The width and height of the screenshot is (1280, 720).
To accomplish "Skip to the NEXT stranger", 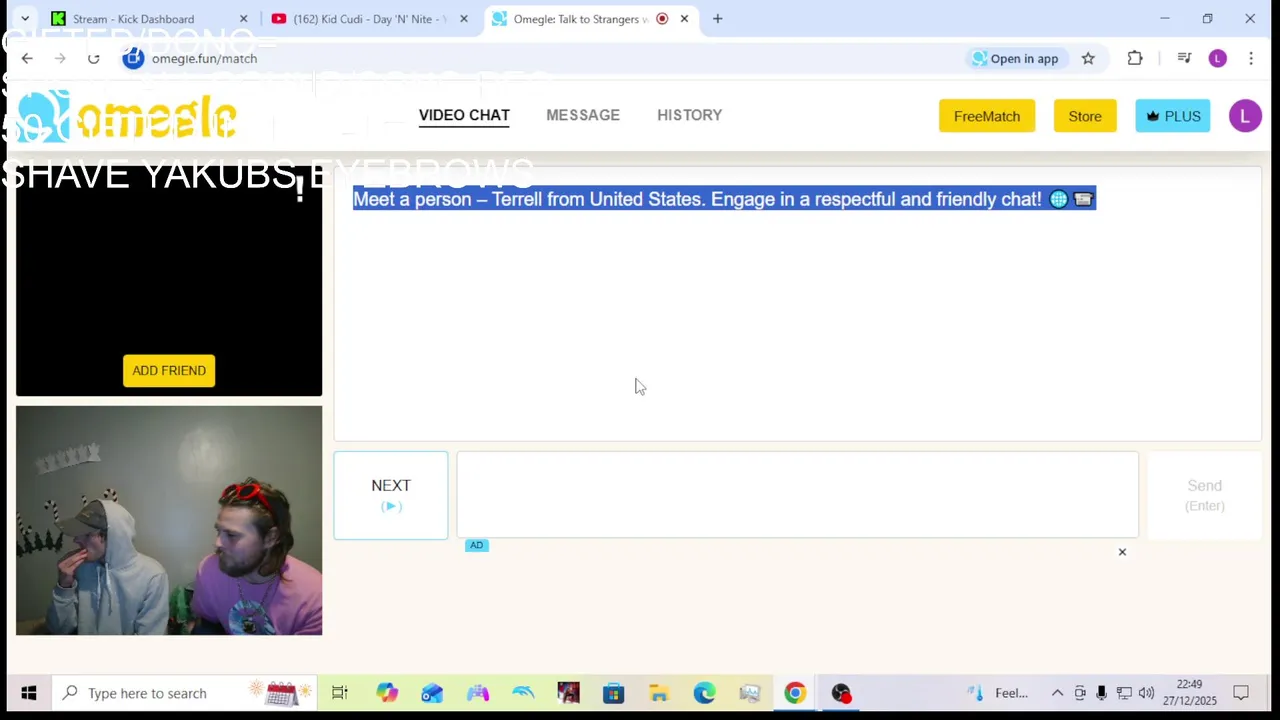I will pyautogui.click(x=391, y=495).
